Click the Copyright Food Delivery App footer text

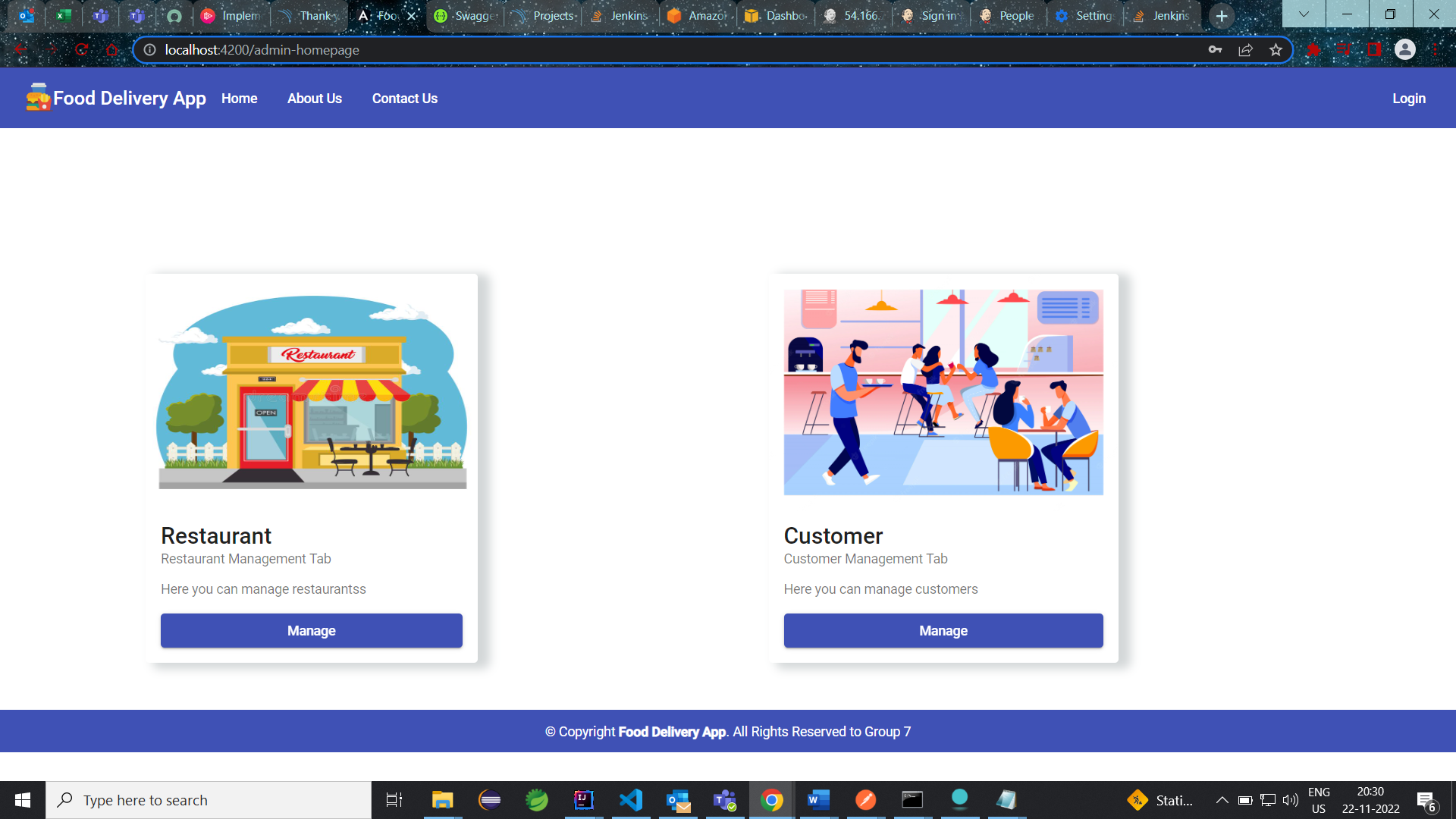(x=728, y=732)
